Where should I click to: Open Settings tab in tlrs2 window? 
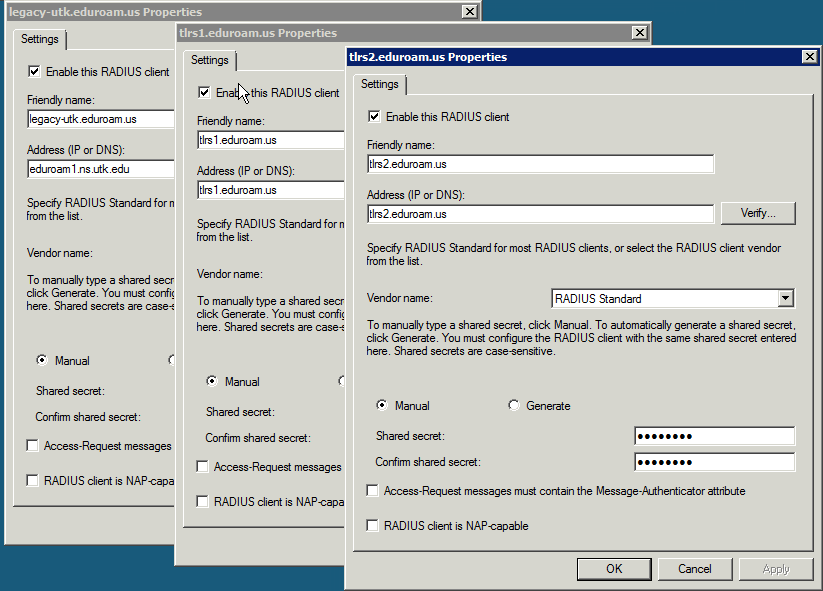point(379,84)
